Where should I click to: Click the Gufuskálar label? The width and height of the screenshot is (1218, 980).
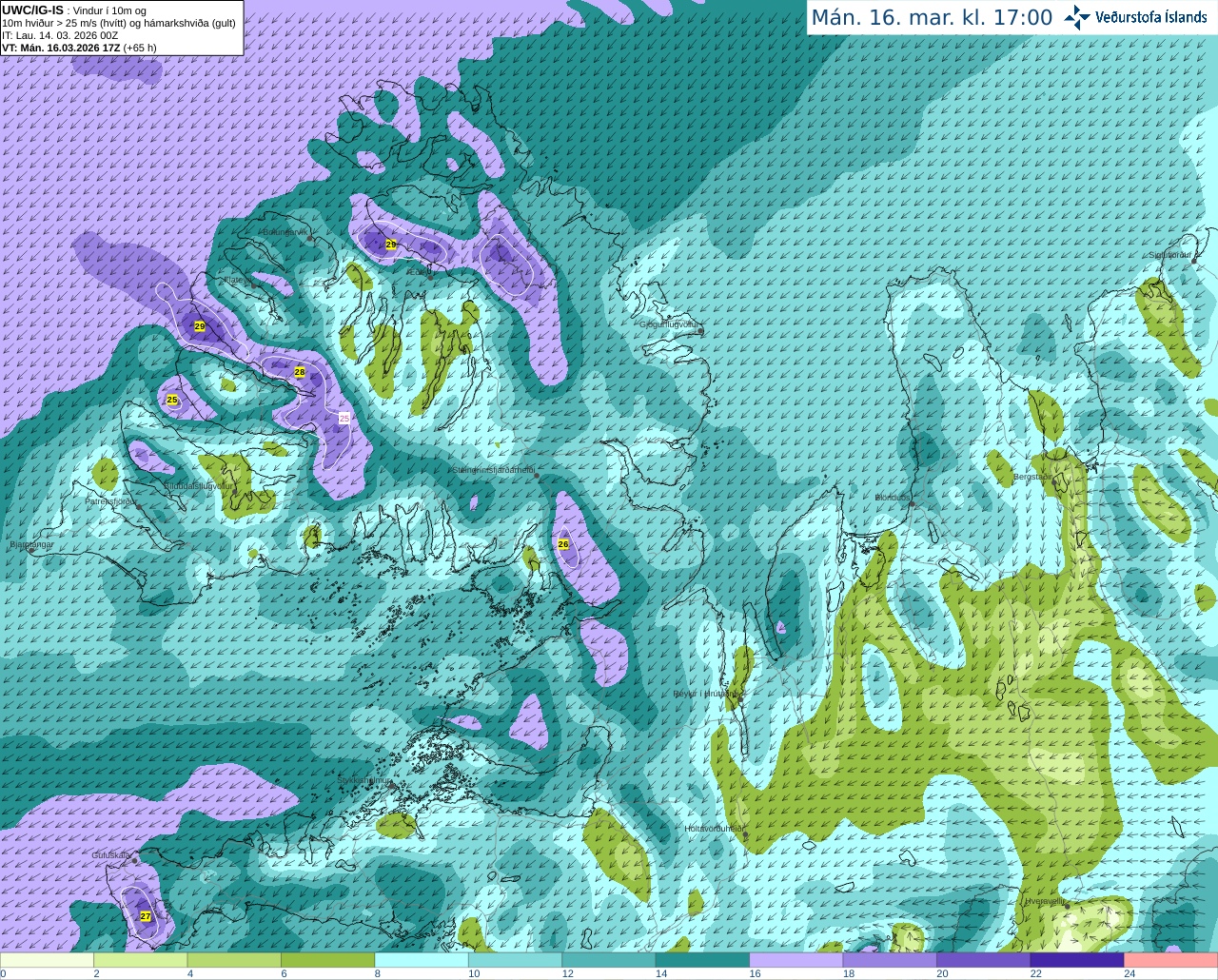[x=111, y=855]
